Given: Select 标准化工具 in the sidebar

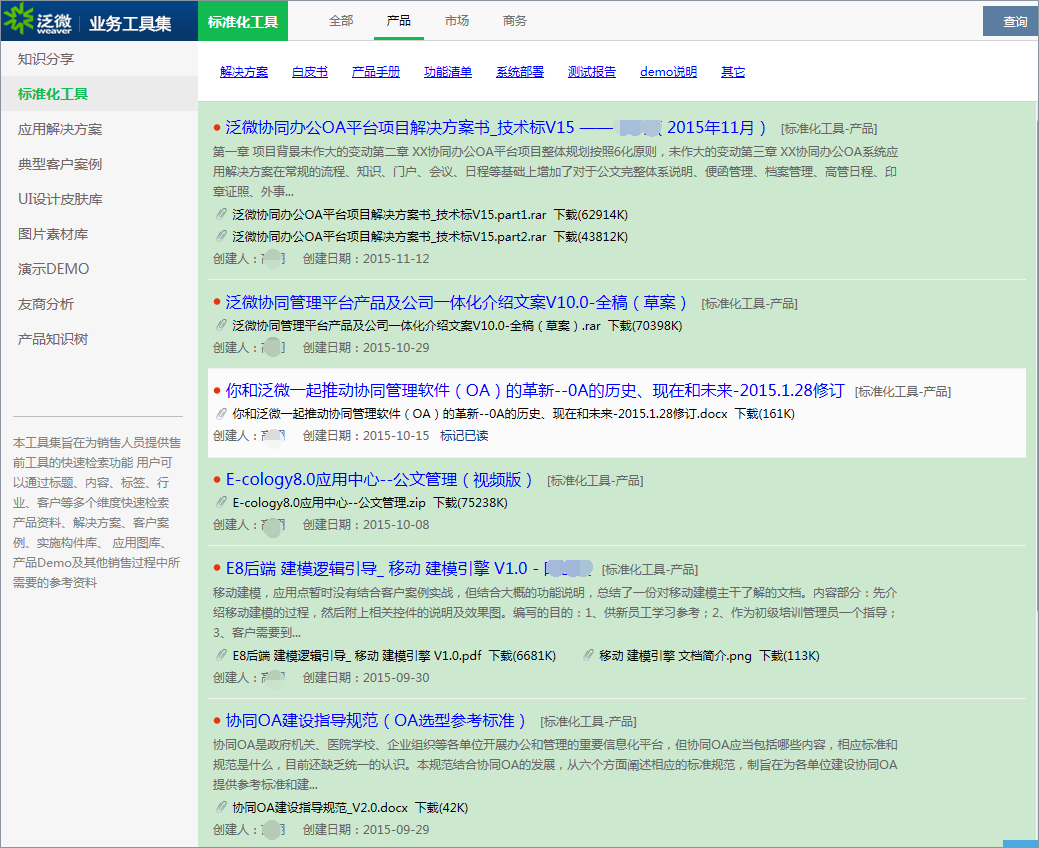Looking at the screenshot, I should [x=99, y=94].
